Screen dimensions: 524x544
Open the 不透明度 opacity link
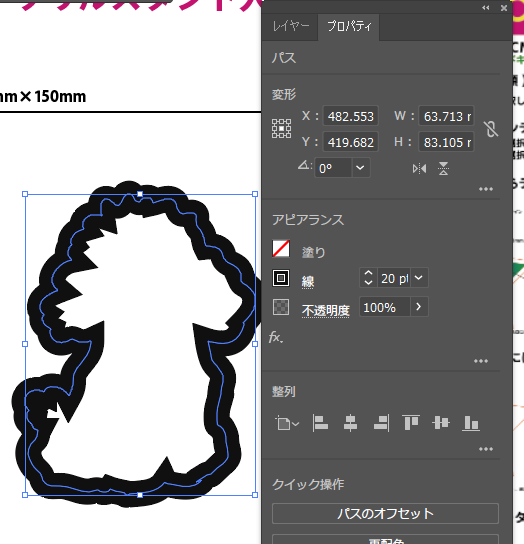(x=326, y=311)
